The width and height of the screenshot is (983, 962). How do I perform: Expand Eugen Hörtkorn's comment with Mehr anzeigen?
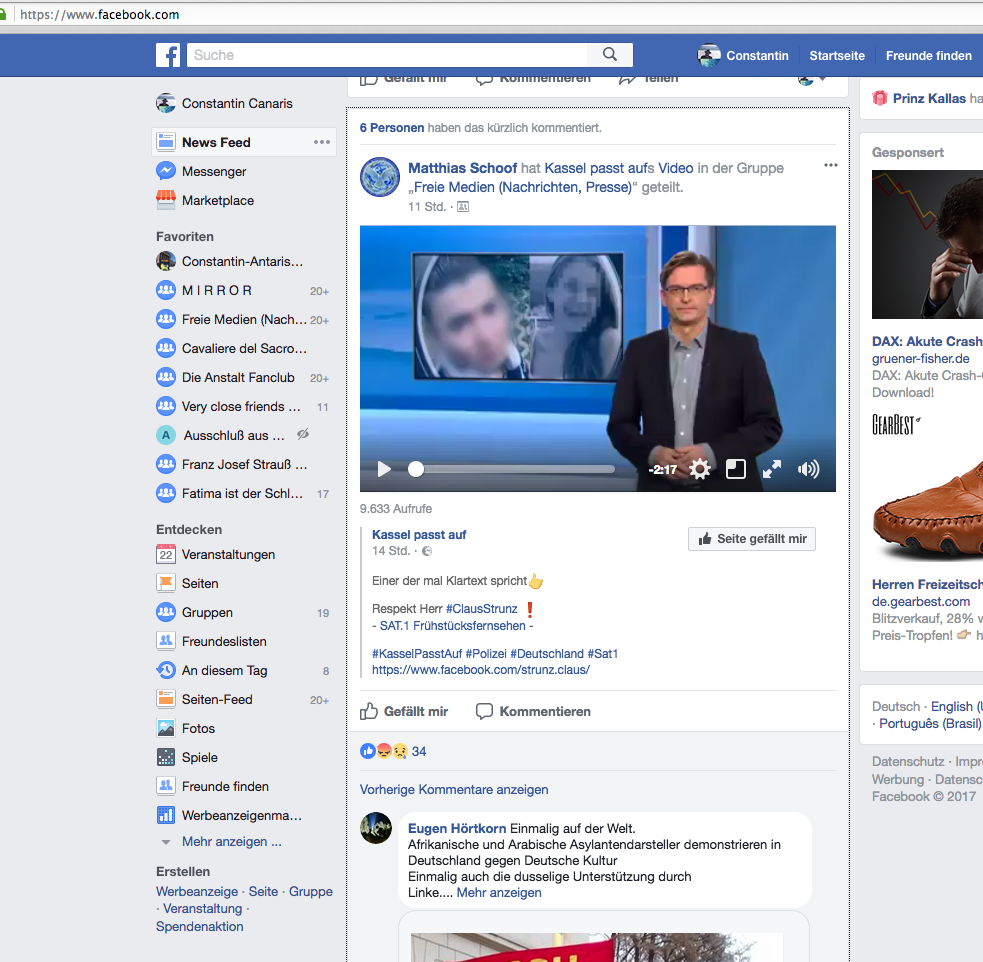499,892
